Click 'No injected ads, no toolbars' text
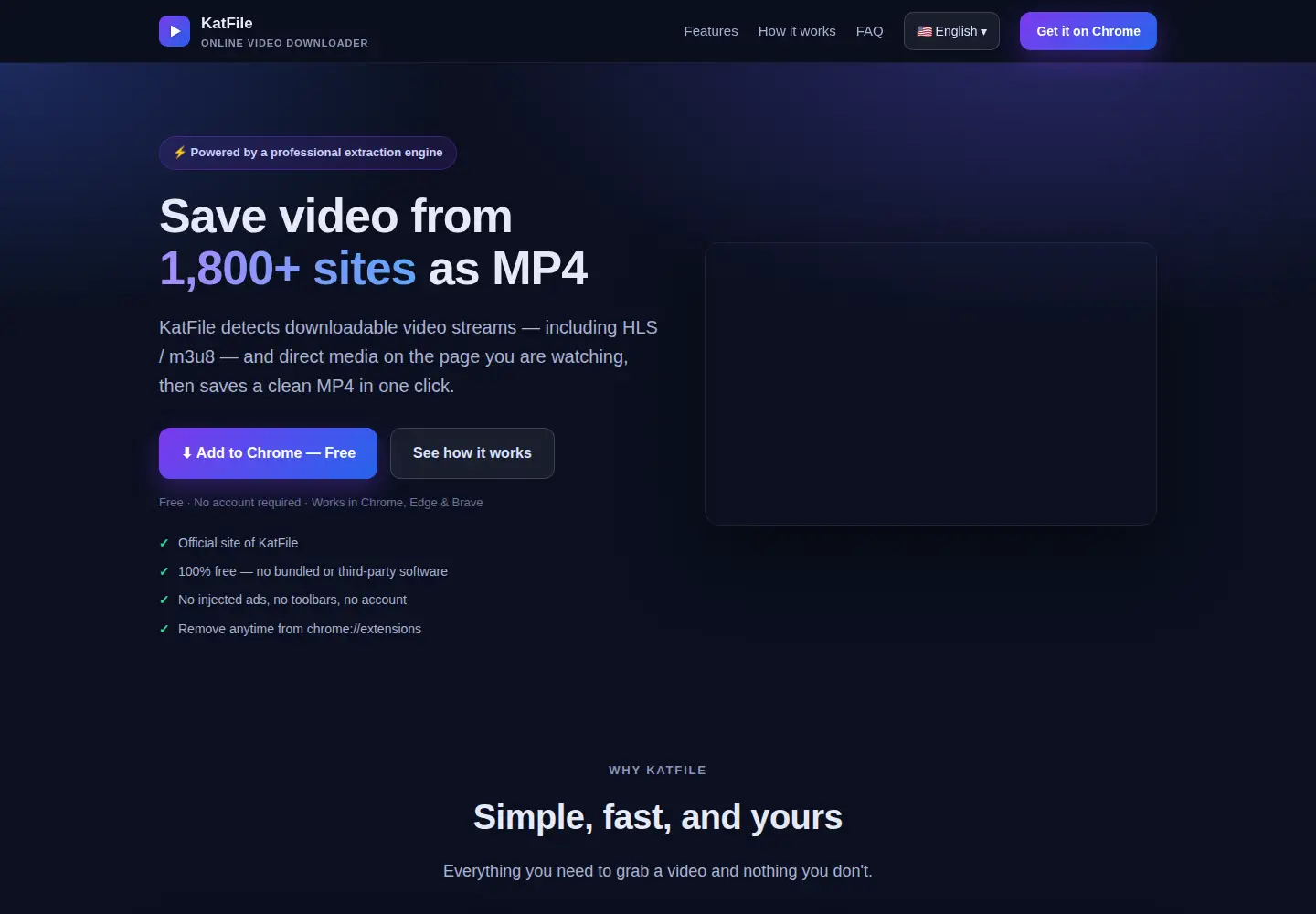Screen dimensions: 1316x914 [x=292, y=600]
